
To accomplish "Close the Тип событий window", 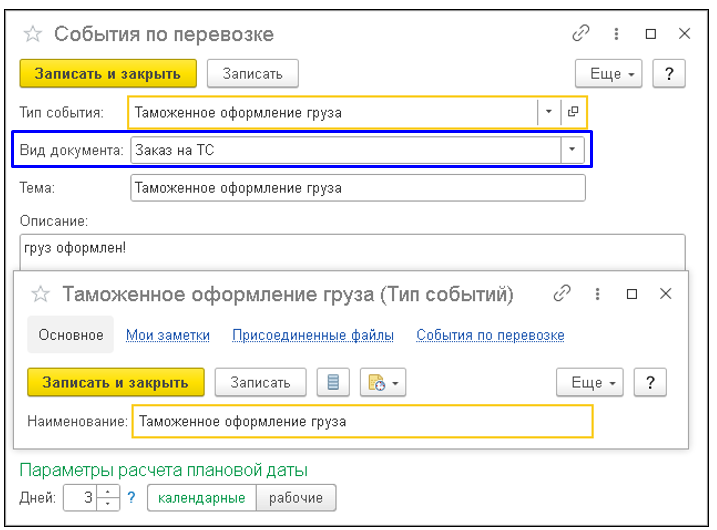I will 665,294.
